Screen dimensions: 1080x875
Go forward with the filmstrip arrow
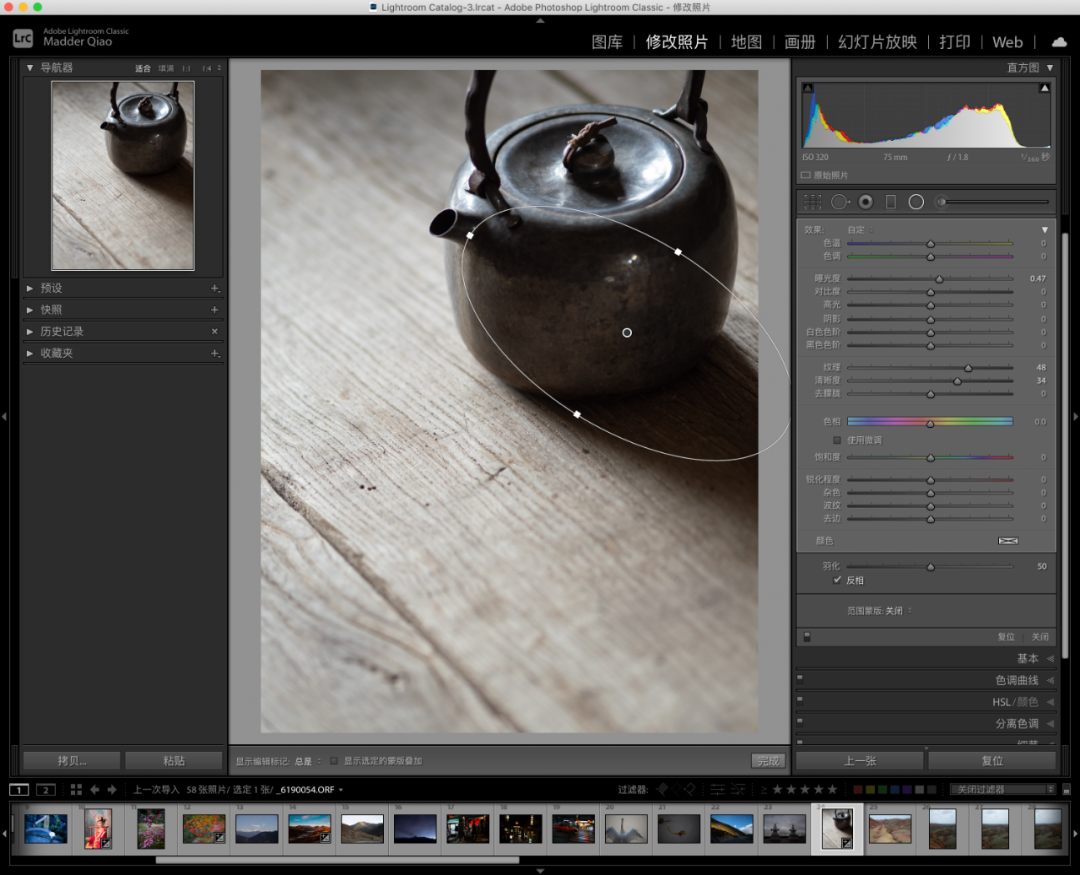112,790
